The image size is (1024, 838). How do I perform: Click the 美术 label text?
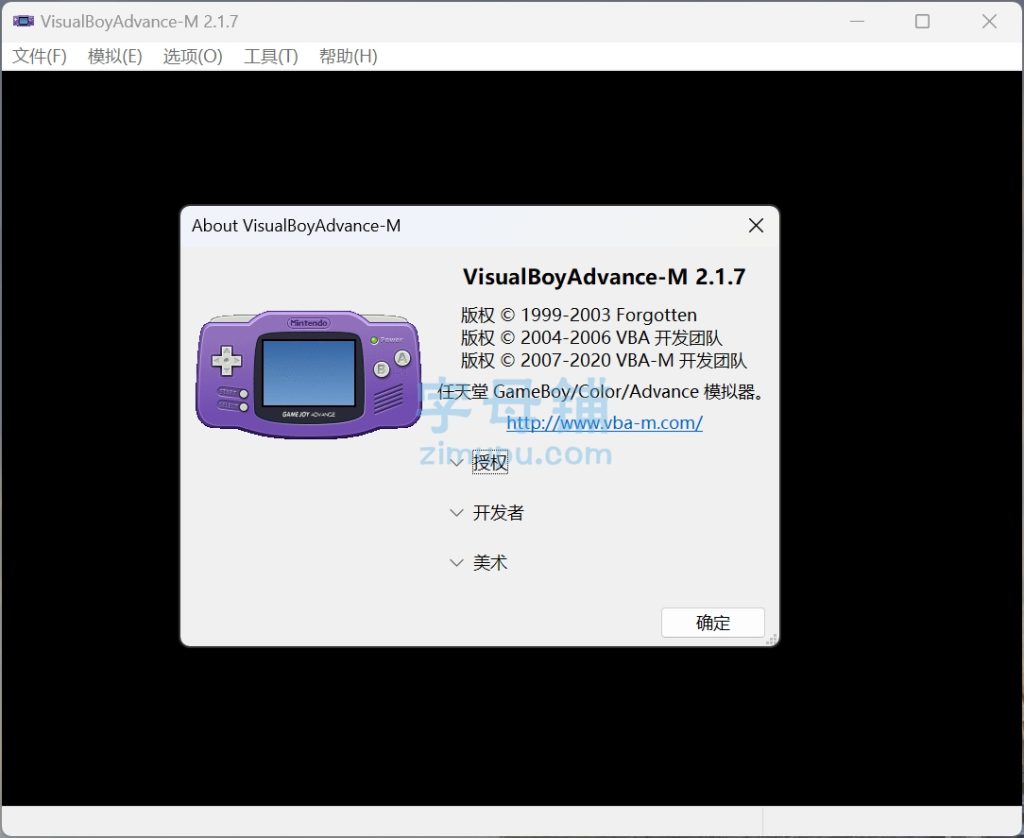pos(490,562)
